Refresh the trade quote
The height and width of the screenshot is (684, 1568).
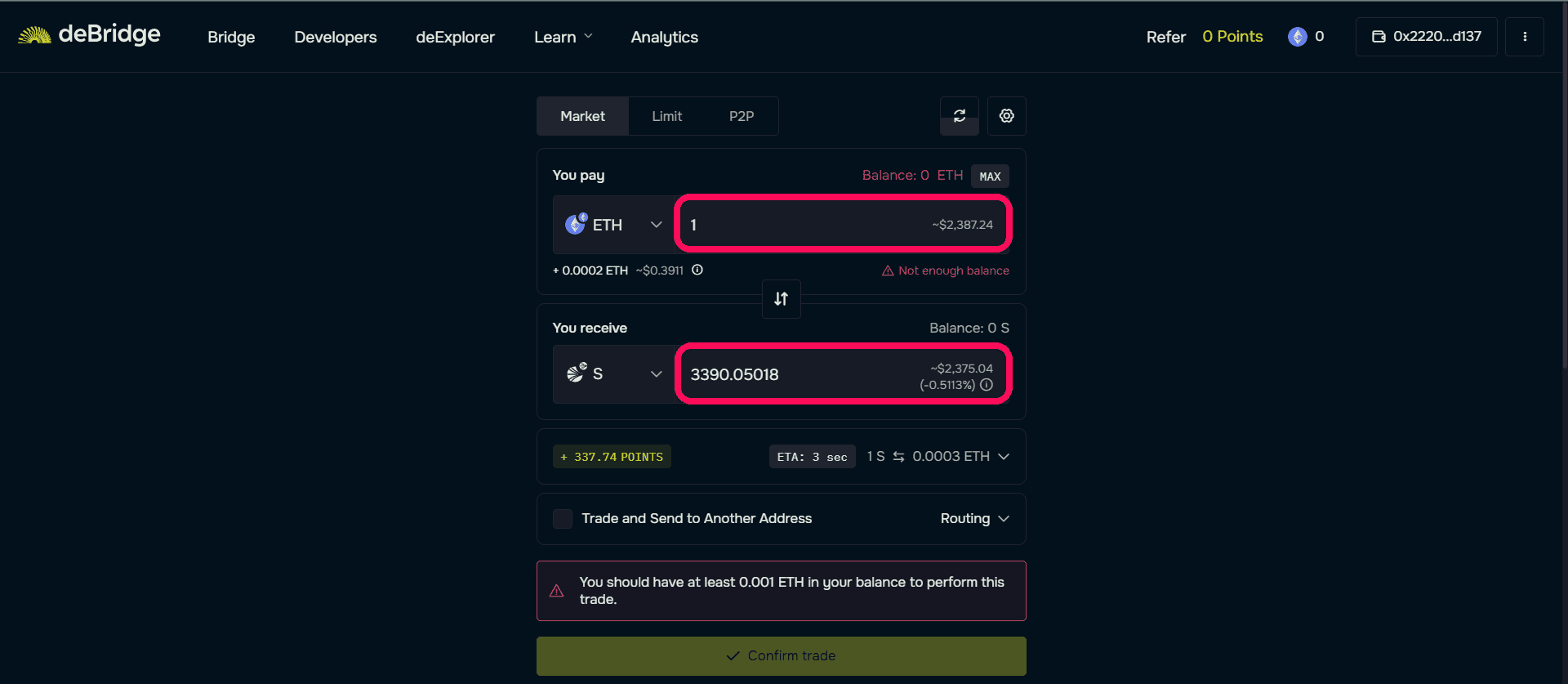[x=960, y=116]
